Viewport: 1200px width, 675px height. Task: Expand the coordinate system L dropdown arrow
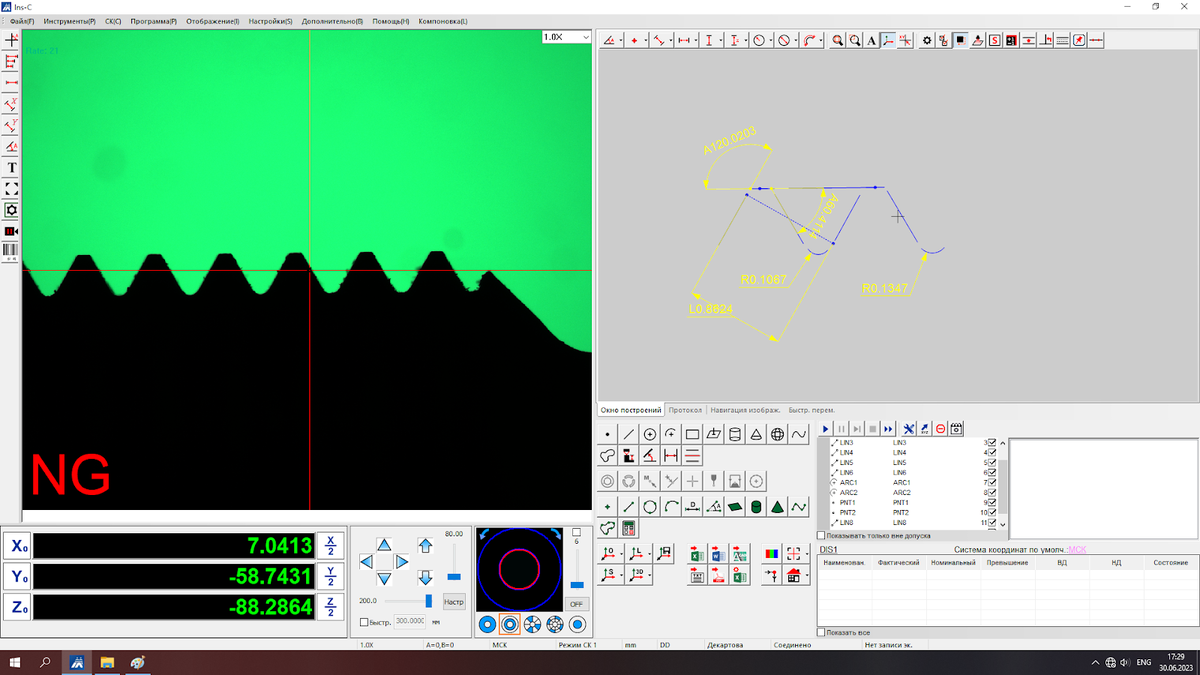(650, 553)
